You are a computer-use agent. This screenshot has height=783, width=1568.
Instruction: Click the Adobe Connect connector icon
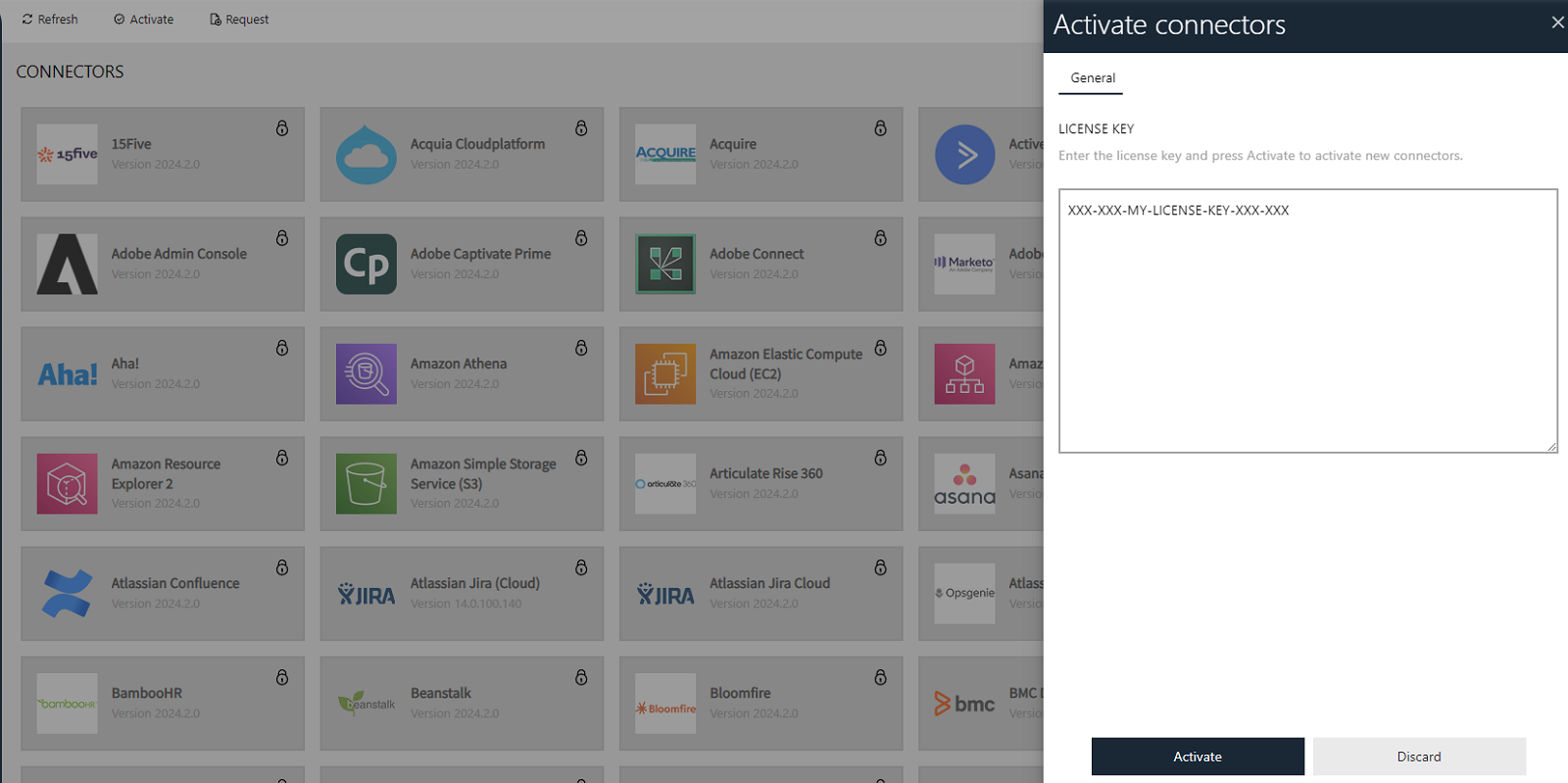[665, 264]
